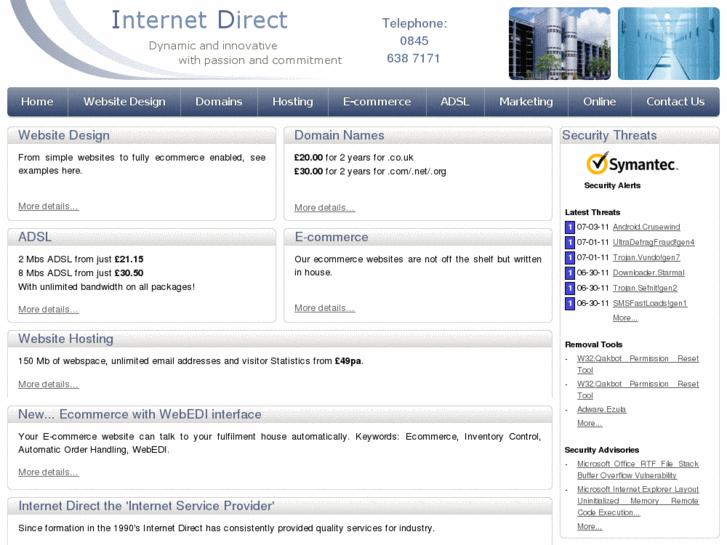The width and height of the screenshot is (727, 545).
Task: Open the Downloader.Starmal threat link
Action: tap(648, 273)
